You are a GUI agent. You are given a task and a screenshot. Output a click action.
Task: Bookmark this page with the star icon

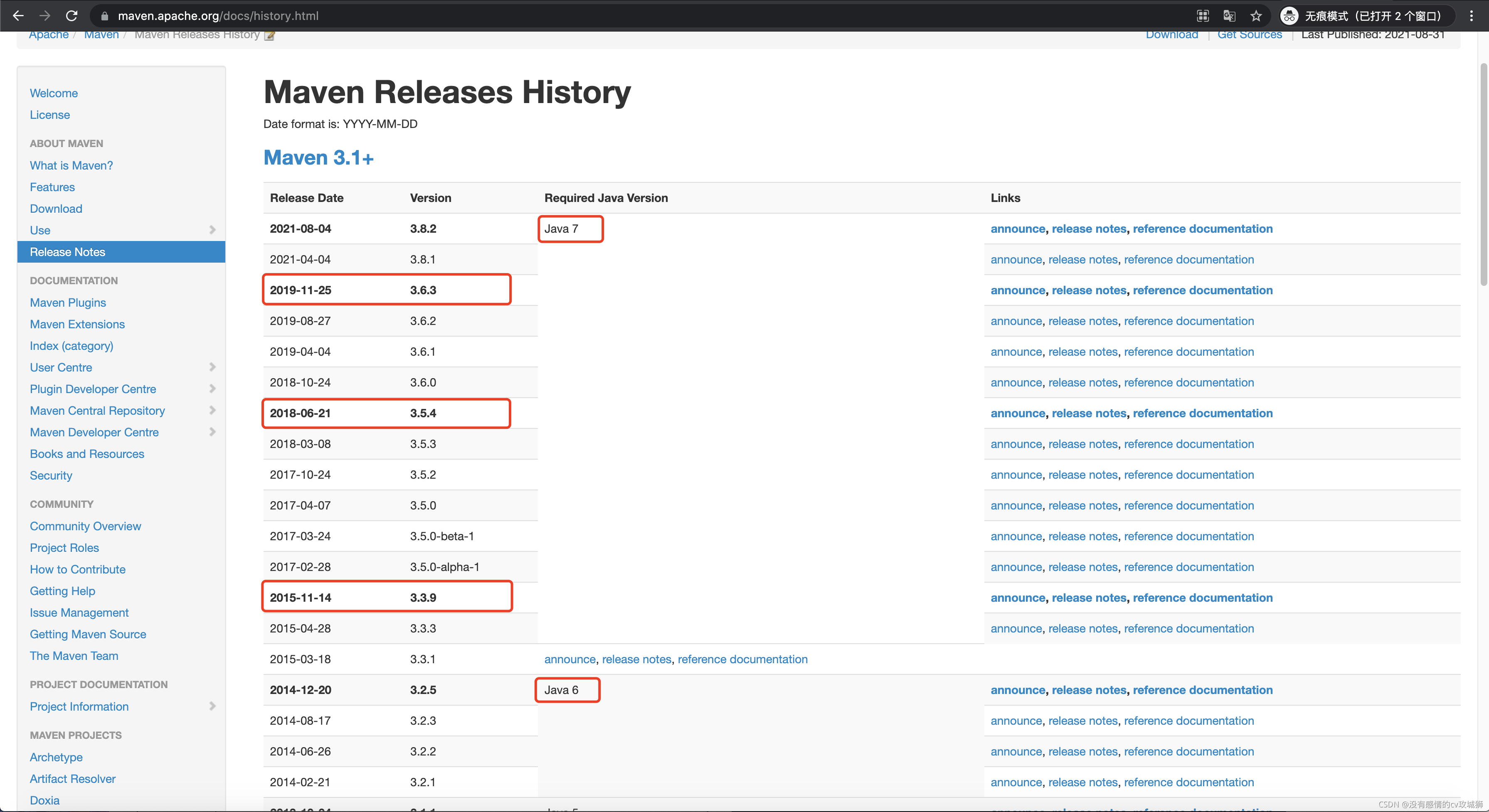click(1256, 16)
